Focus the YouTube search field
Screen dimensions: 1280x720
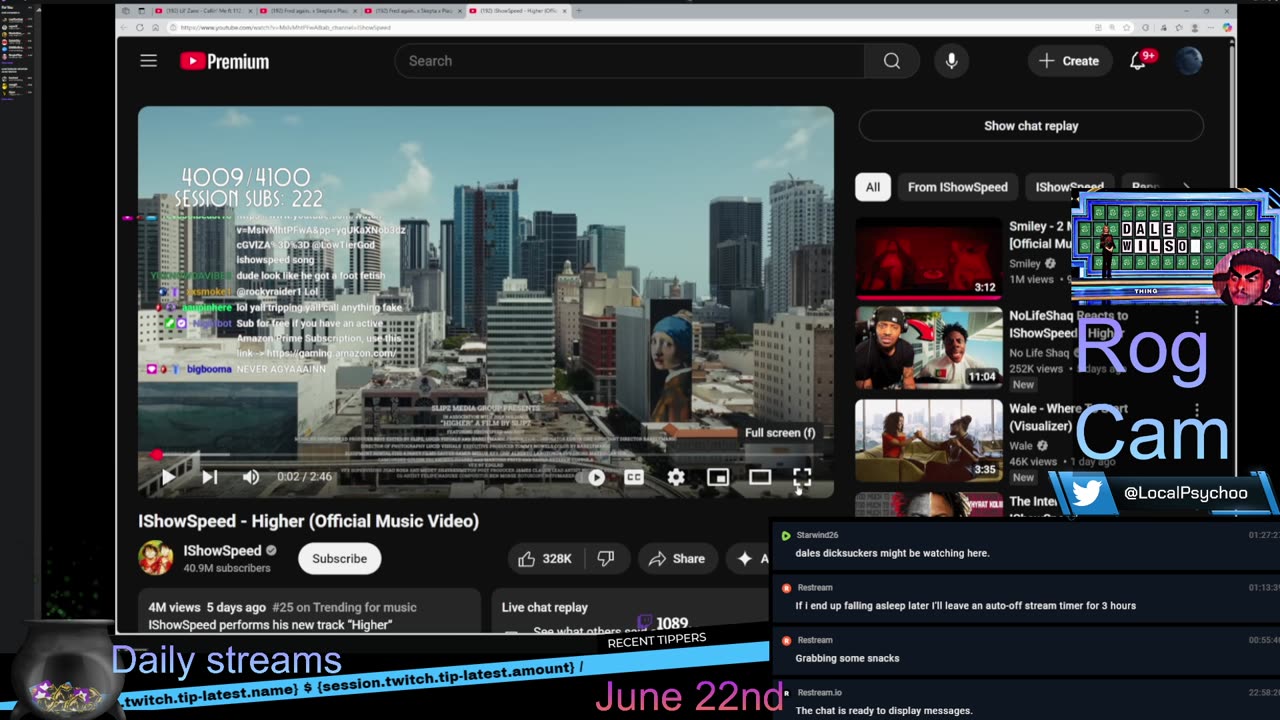(630, 61)
